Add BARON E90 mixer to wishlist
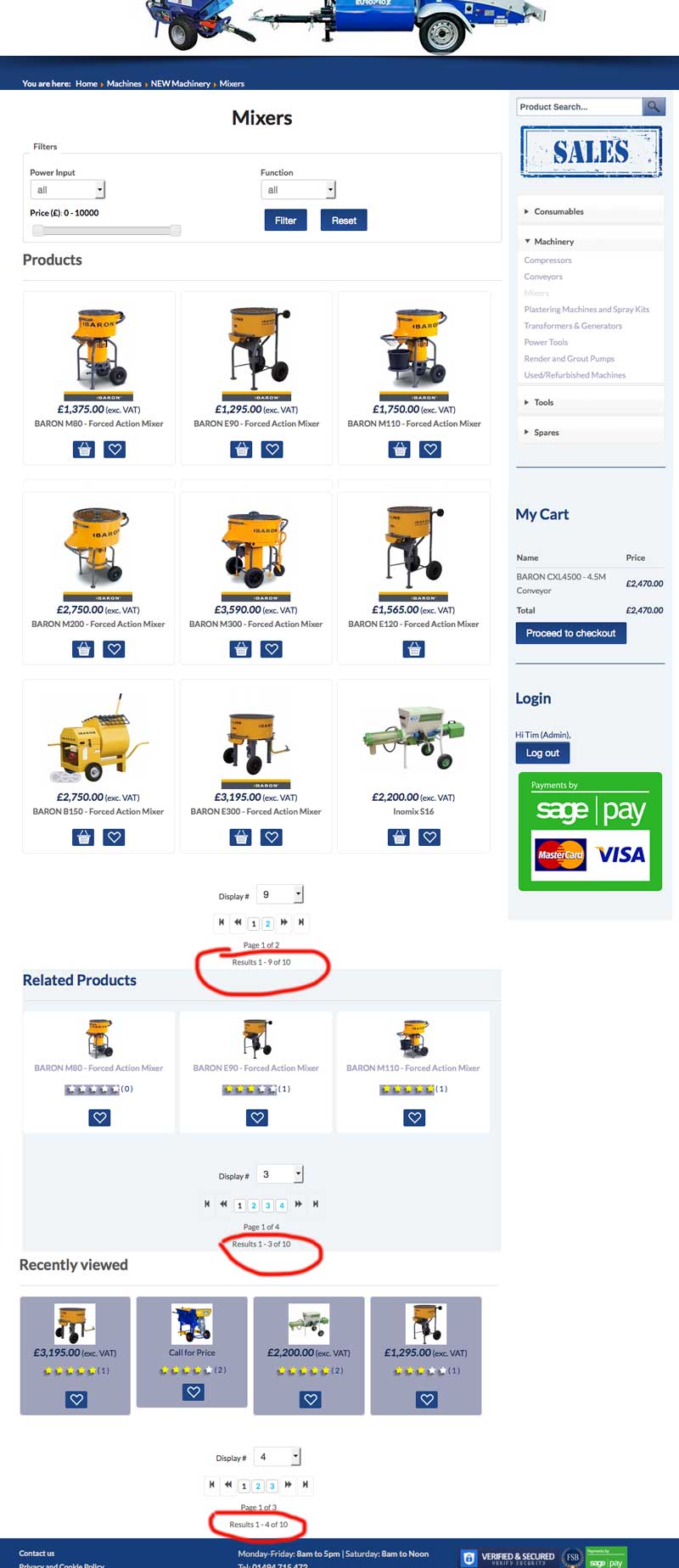The height and width of the screenshot is (1568, 679). (x=272, y=449)
